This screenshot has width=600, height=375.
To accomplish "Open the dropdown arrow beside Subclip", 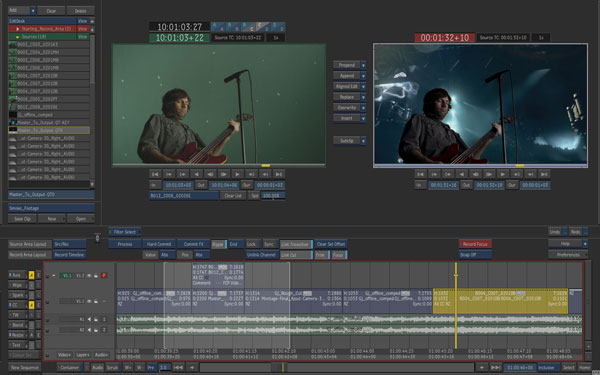I will (363, 140).
